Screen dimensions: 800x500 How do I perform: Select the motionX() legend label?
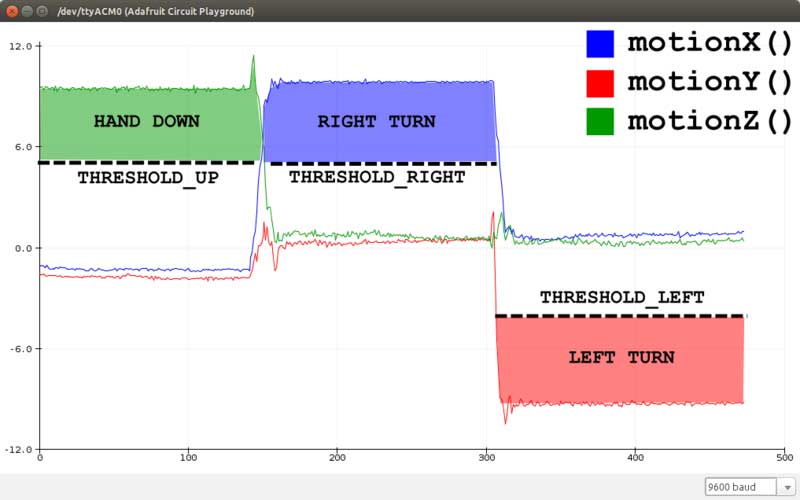[708, 44]
